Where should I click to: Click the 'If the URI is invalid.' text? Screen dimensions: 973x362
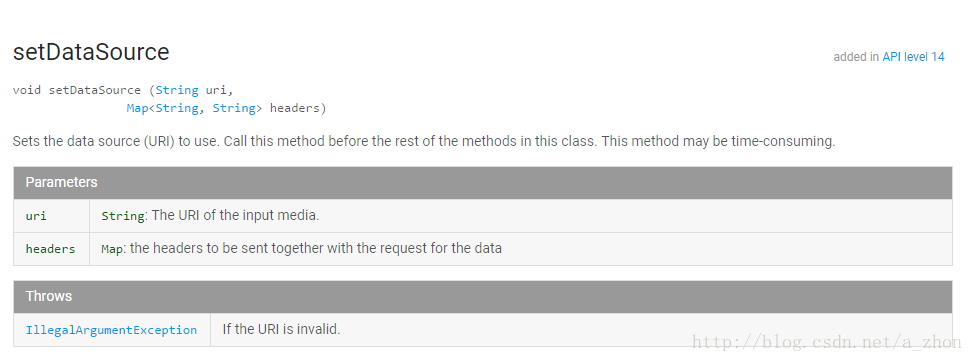(282, 329)
